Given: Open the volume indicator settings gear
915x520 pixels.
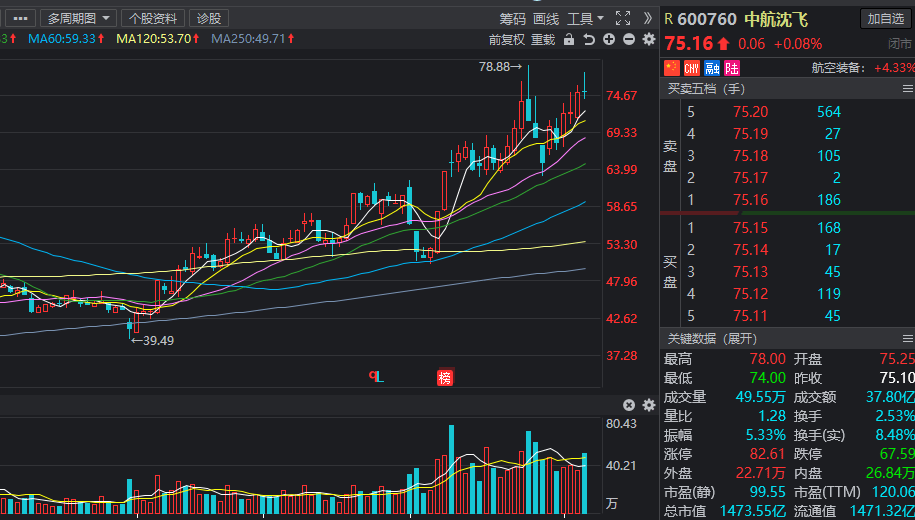Looking at the screenshot, I should 648,405.
